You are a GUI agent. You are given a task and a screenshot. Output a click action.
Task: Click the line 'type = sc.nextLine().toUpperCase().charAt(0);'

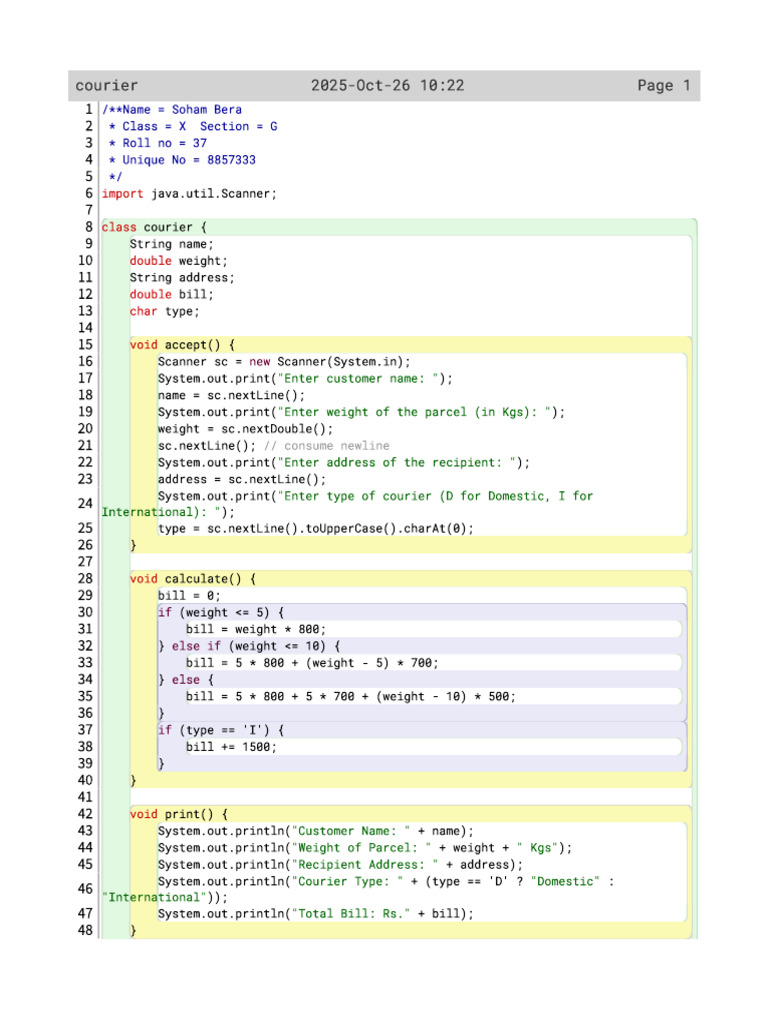315,528
